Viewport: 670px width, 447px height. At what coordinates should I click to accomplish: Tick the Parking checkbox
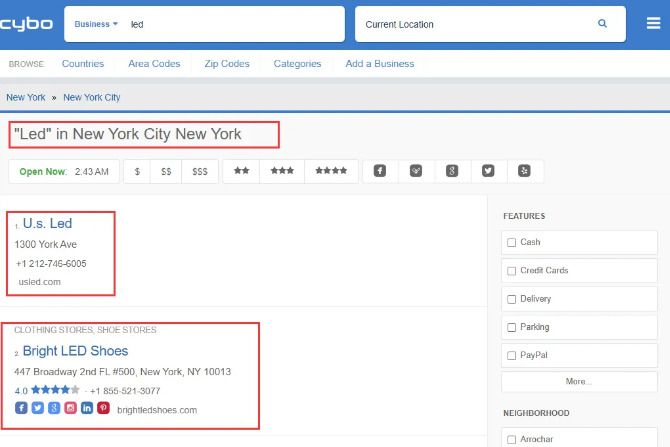[512, 327]
